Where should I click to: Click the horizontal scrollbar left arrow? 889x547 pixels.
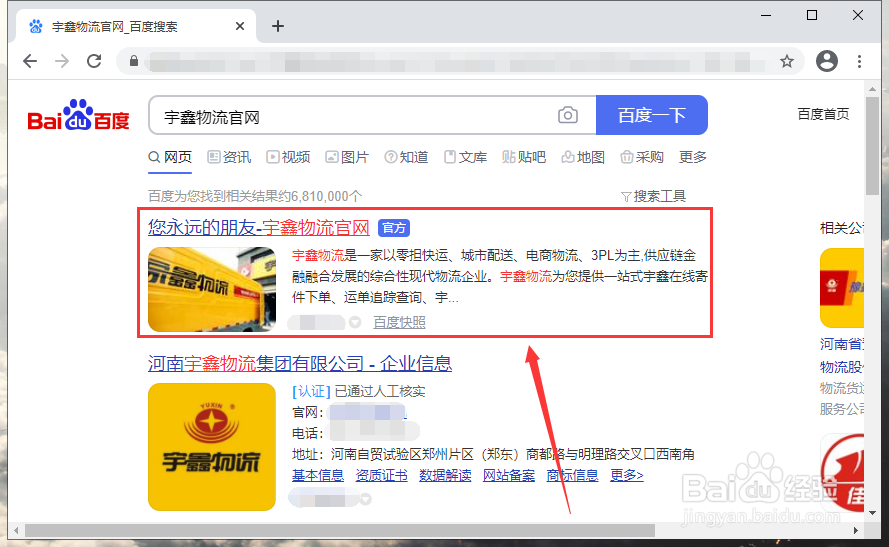[x=16, y=531]
